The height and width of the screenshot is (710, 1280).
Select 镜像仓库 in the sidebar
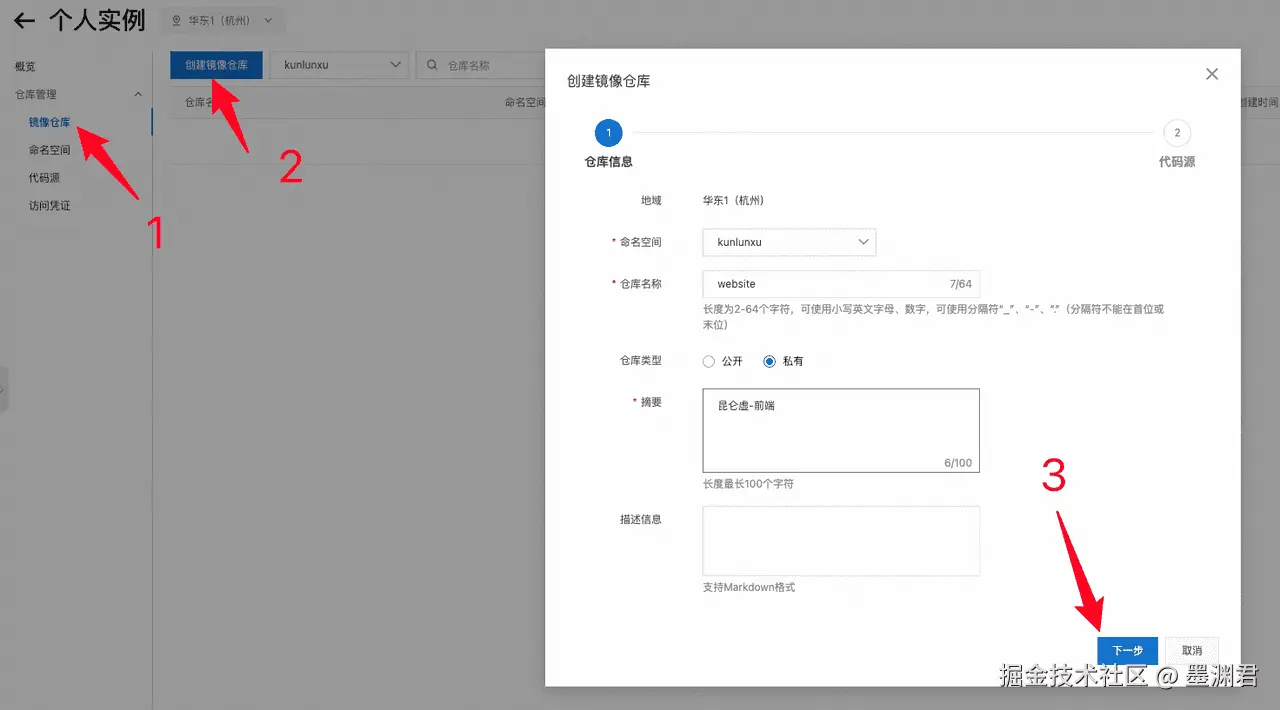49,122
